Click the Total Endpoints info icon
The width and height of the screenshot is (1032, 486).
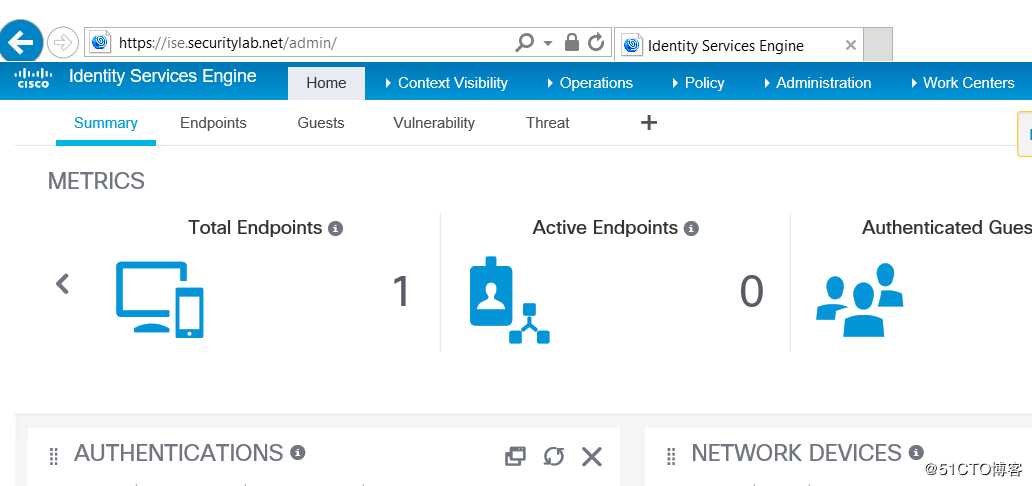tap(336, 229)
